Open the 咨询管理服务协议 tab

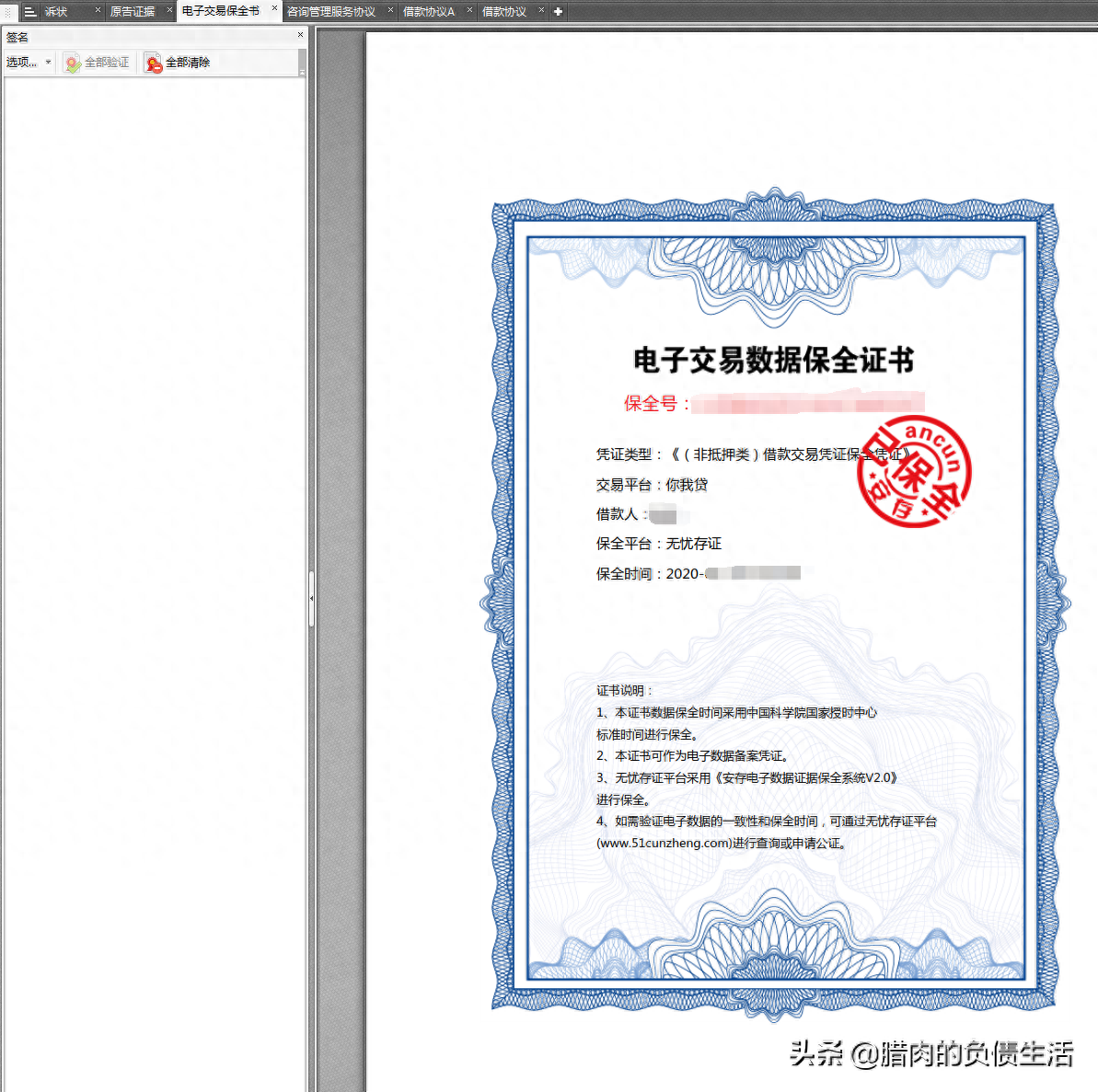(331, 12)
